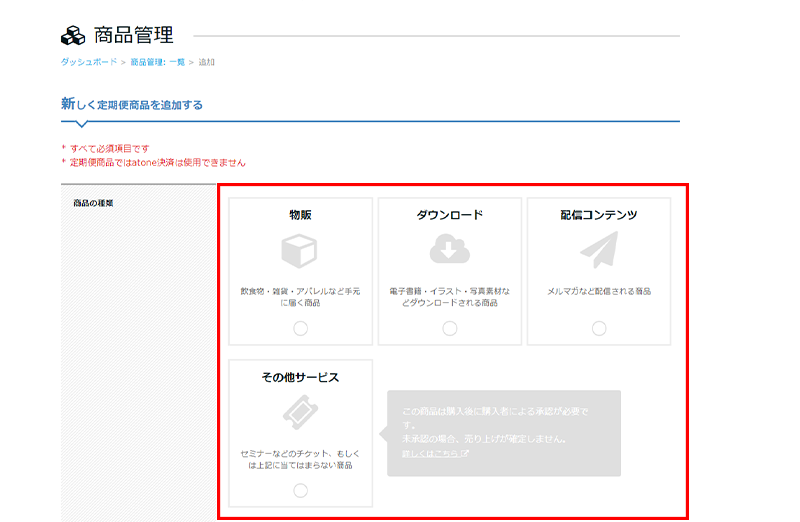Image resolution: width=800 pixels, height=522 pixels.
Task: Select the 物販 radio button
Action: click(300, 329)
